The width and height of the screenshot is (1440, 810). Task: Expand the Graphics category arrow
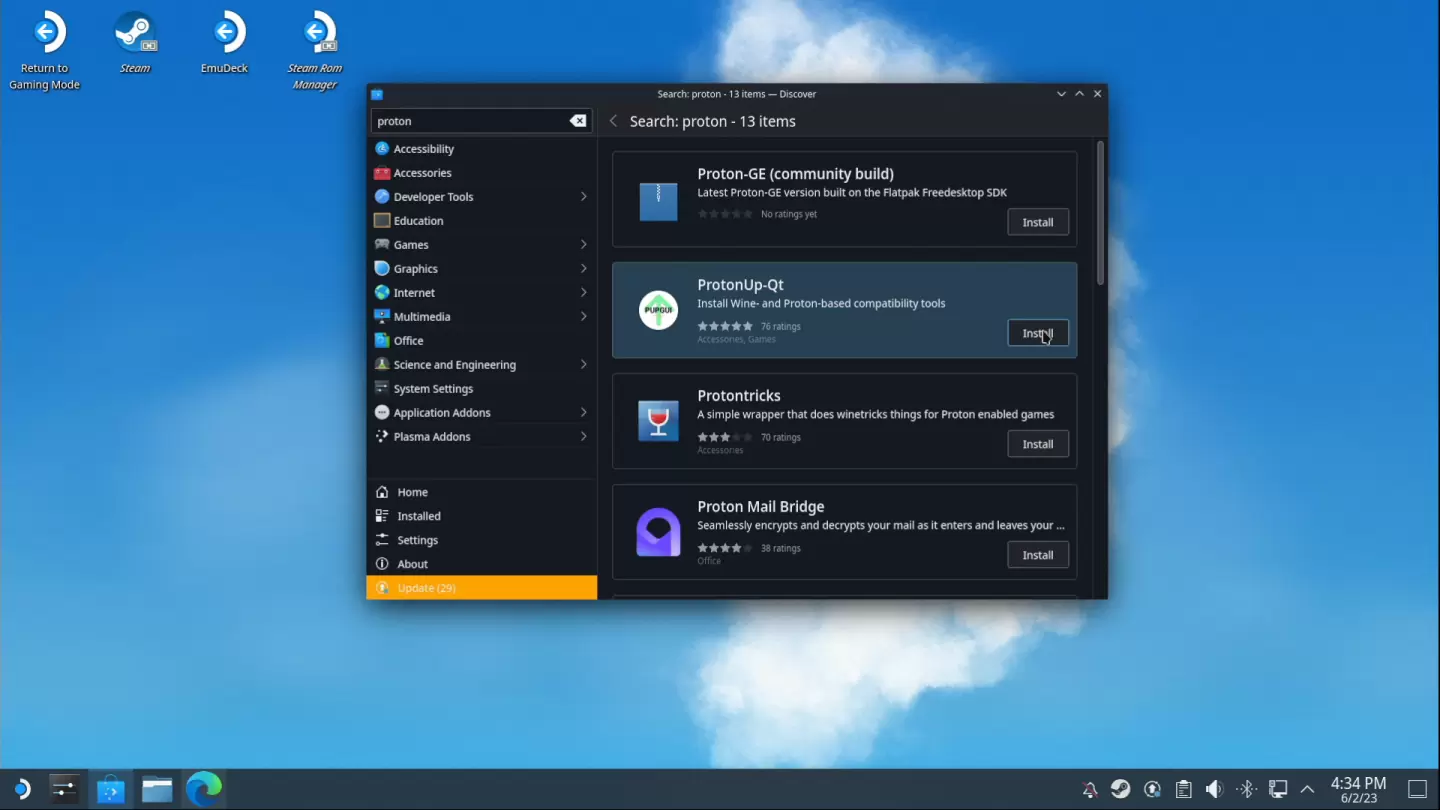[583, 269]
